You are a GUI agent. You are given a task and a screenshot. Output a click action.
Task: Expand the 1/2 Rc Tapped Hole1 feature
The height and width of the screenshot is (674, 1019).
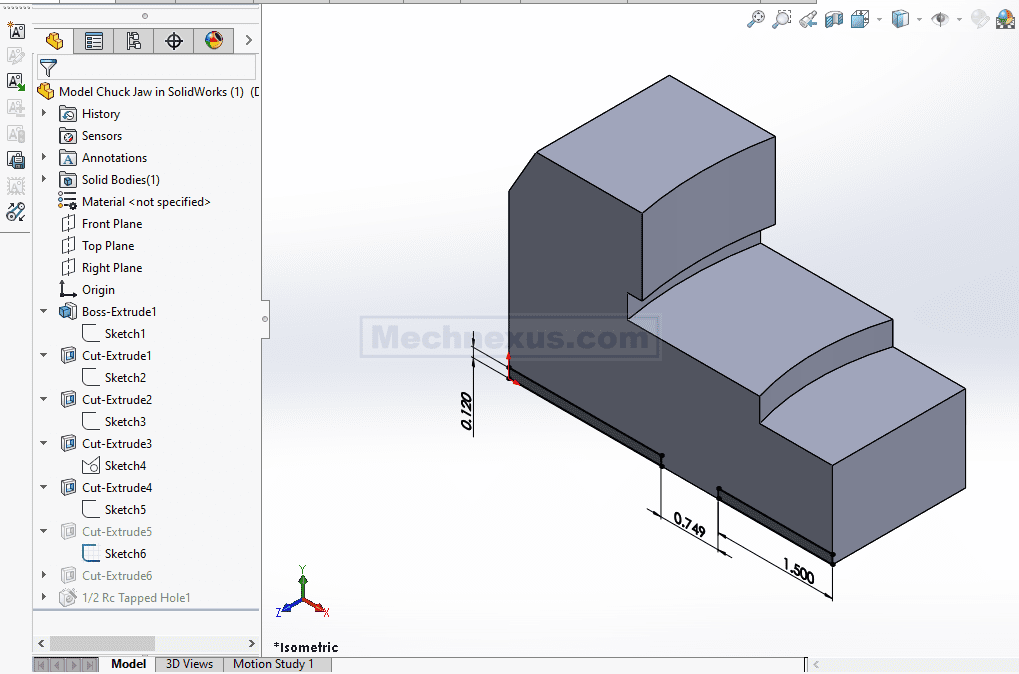pyautogui.click(x=44, y=597)
